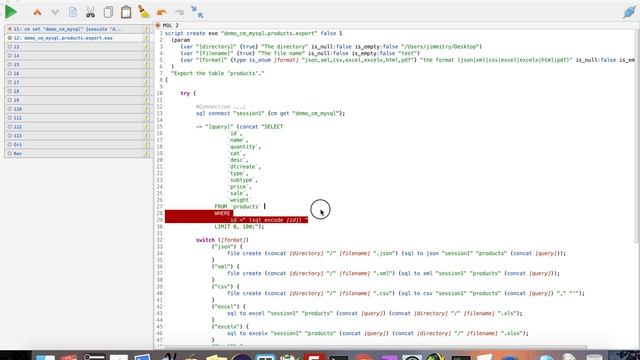This screenshot has width=640, height=360.
Task: Paste using the clipboard icon
Action: (126, 12)
